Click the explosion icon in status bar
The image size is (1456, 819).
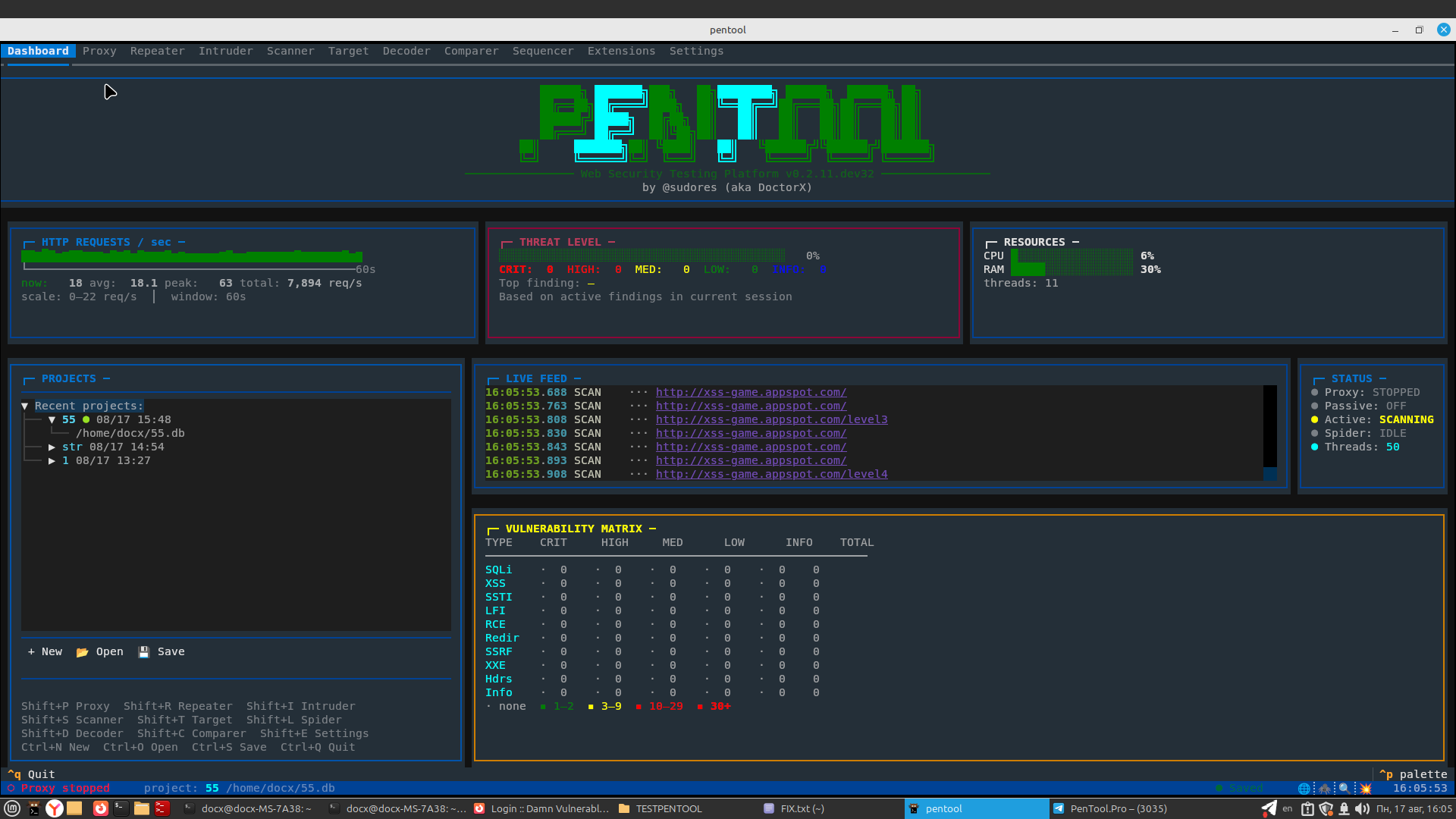click(1365, 788)
